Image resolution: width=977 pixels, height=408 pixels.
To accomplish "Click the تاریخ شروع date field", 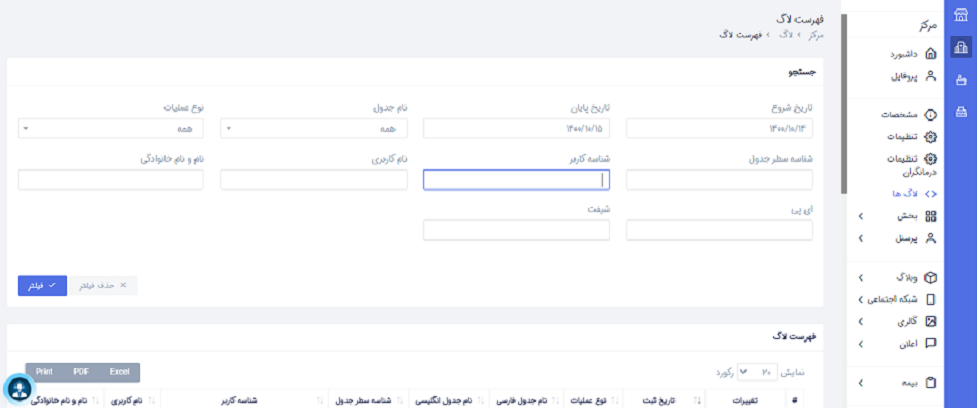I will pyautogui.click(x=719, y=129).
